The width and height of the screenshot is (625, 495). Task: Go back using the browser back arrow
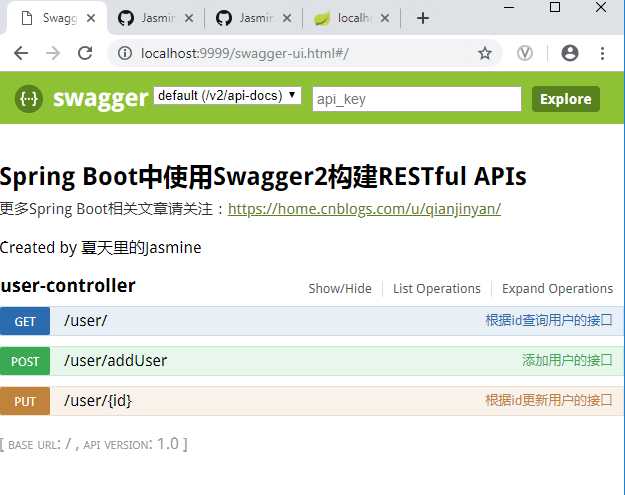tap(21, 53)
